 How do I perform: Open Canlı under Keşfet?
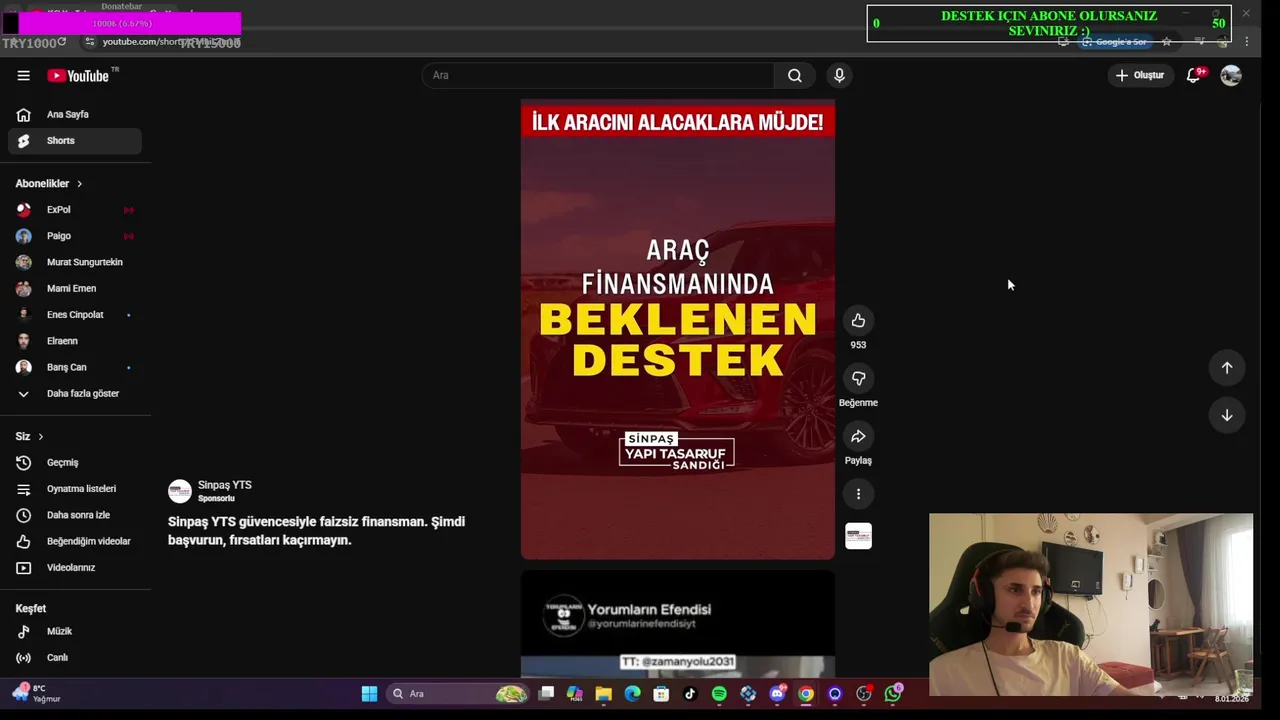[x=75, y=657]
